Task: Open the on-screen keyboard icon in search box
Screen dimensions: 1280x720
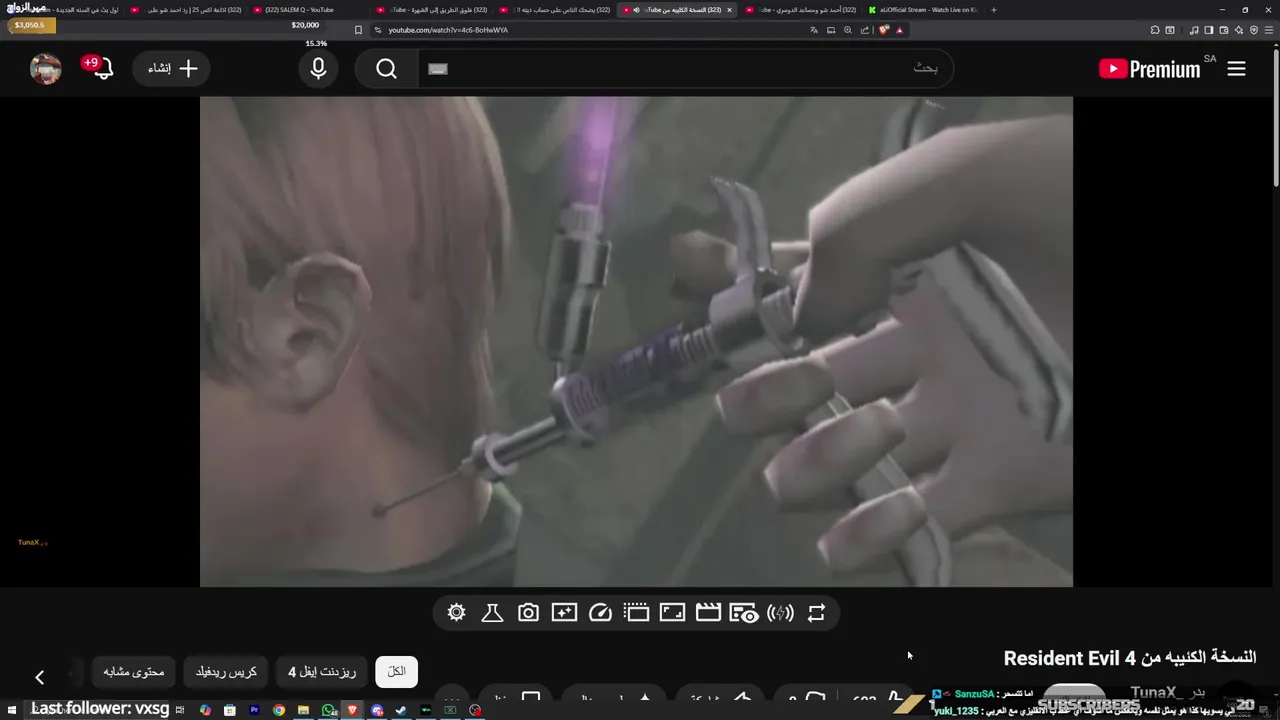Action: pyautogui.click(x=438, y=69)
